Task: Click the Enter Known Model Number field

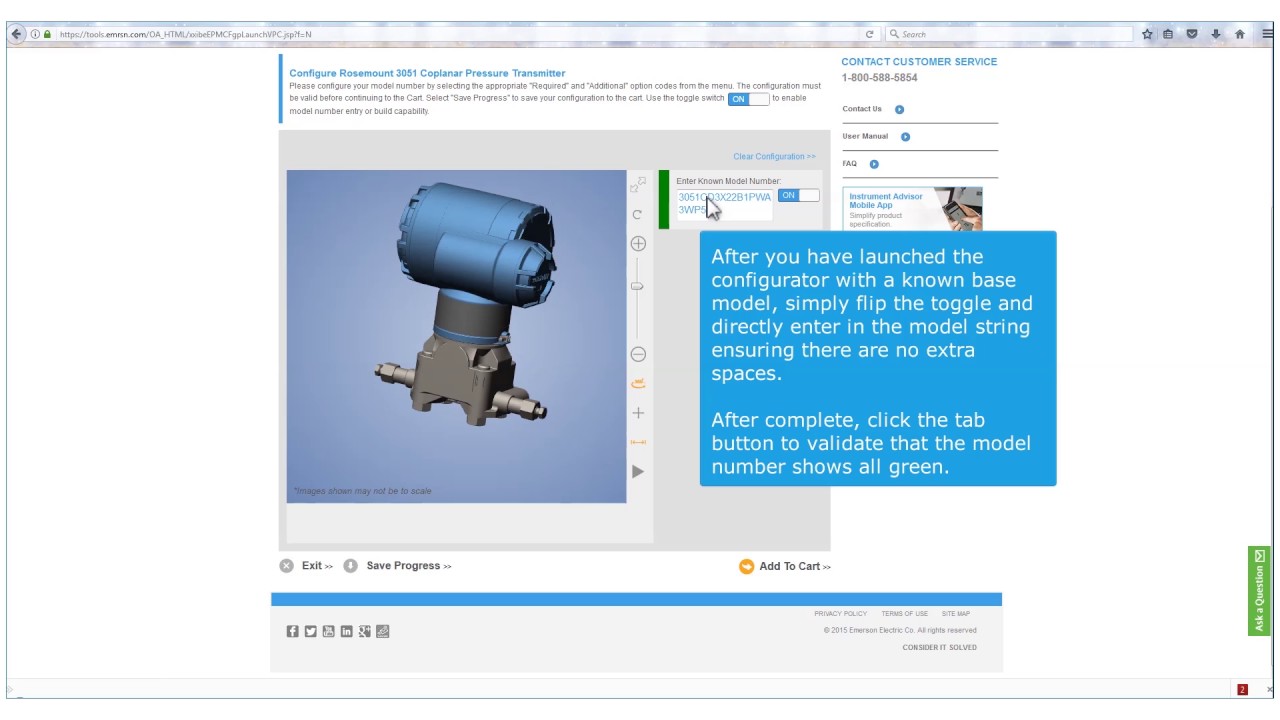Action: pyautogui.click(x=725, y=204)
